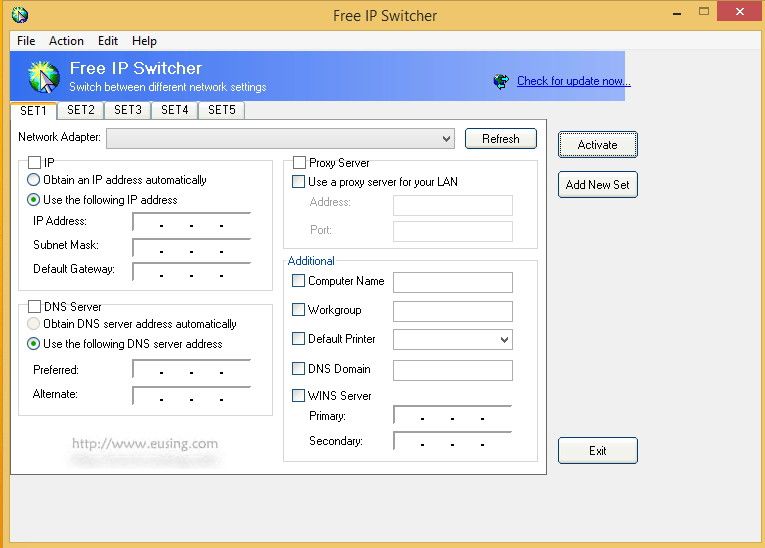765x548 pixels.
Task: Click the Default Gateway input field
Action: tap(191, 271)
